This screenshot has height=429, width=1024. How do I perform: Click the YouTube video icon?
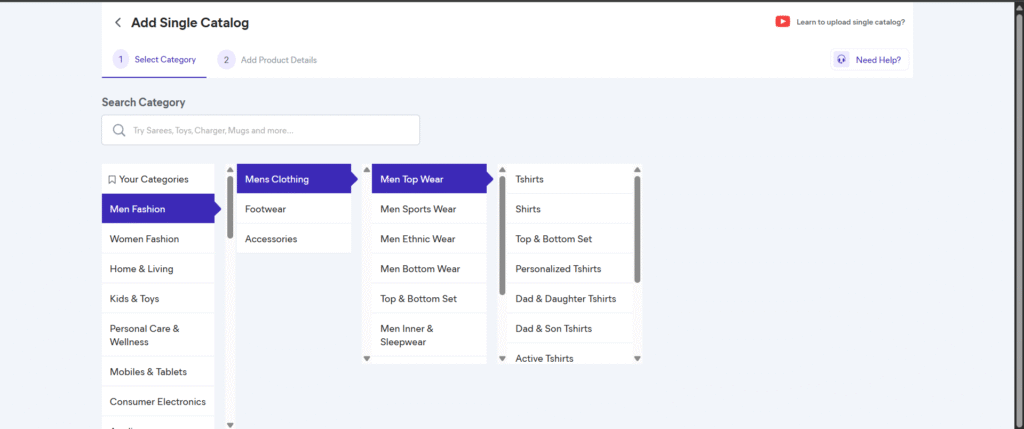pos(782,22)
